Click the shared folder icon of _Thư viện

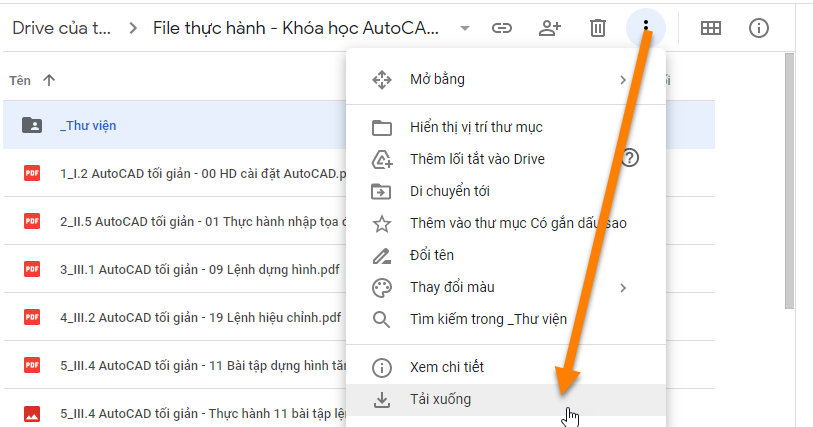(x=32, y=125)
